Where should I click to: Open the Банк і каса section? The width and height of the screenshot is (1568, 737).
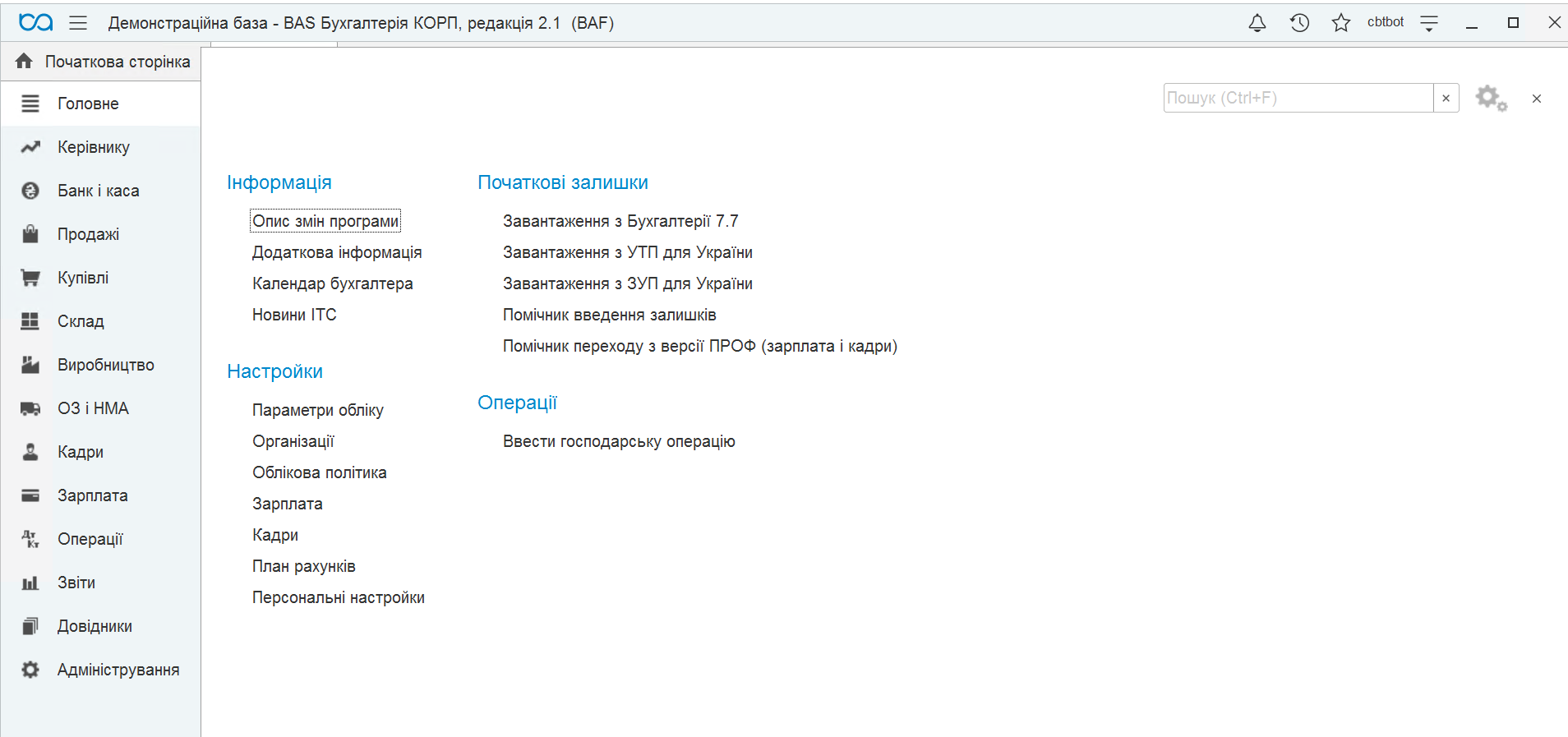click(x=101, y=191)
